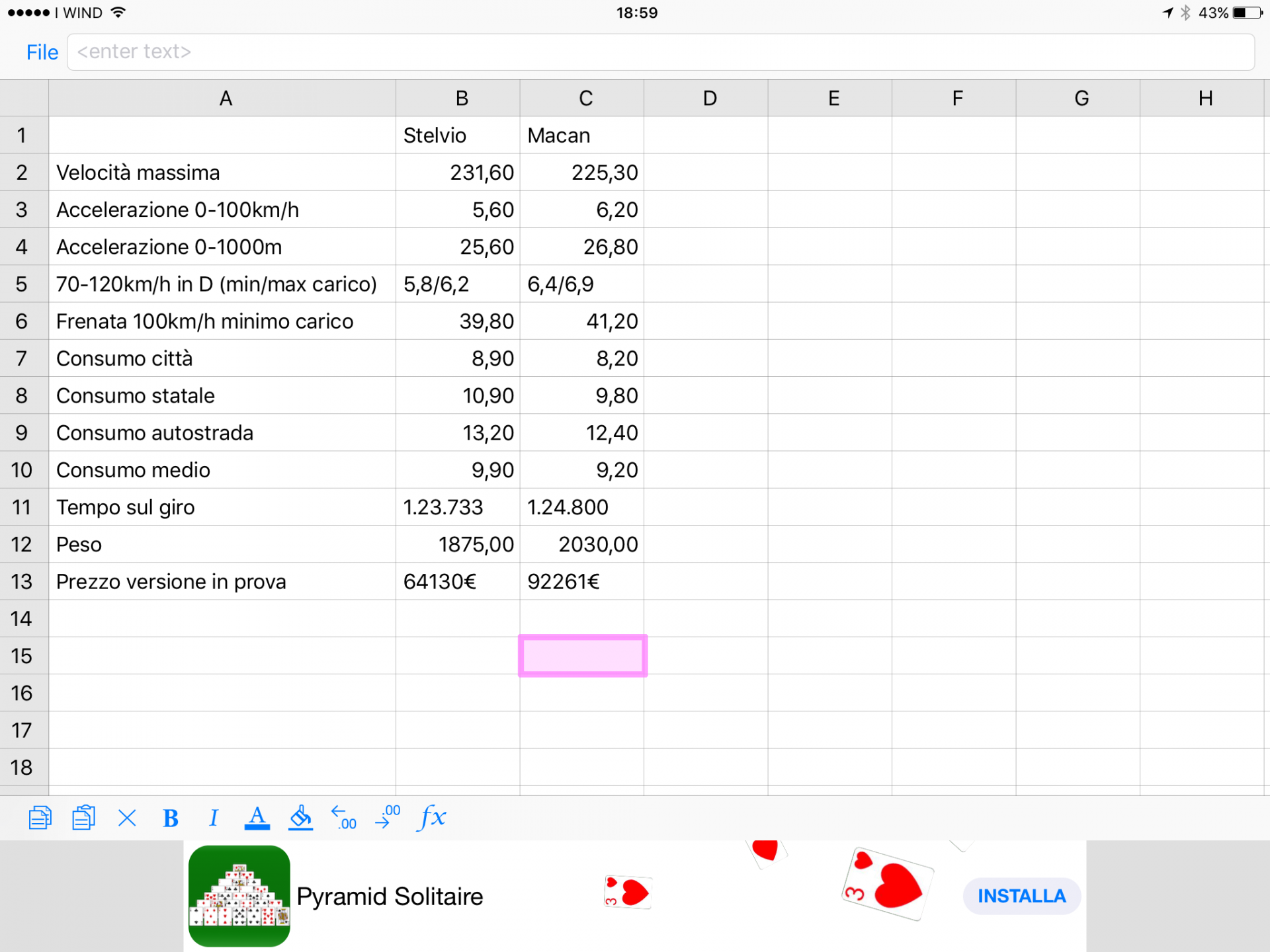Select cell with value 6,4/6,9

click(x=582, y=284)
